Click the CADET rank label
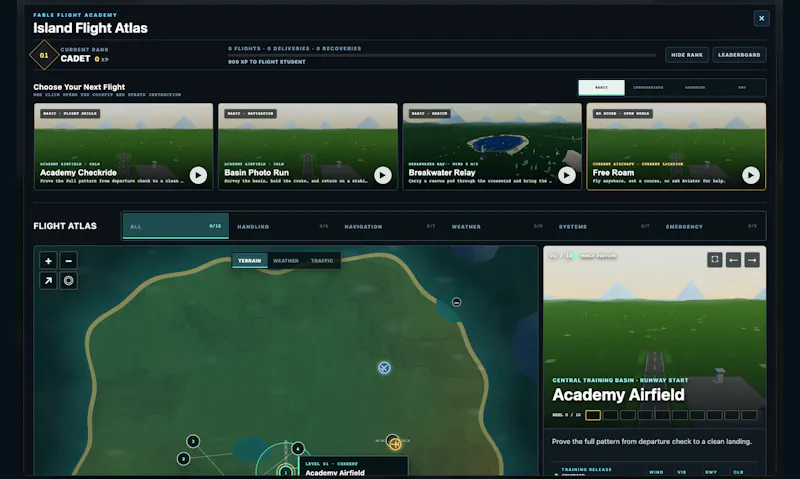Image resolution: width=800 pixels, height=479 pixels. coord(76,59)
